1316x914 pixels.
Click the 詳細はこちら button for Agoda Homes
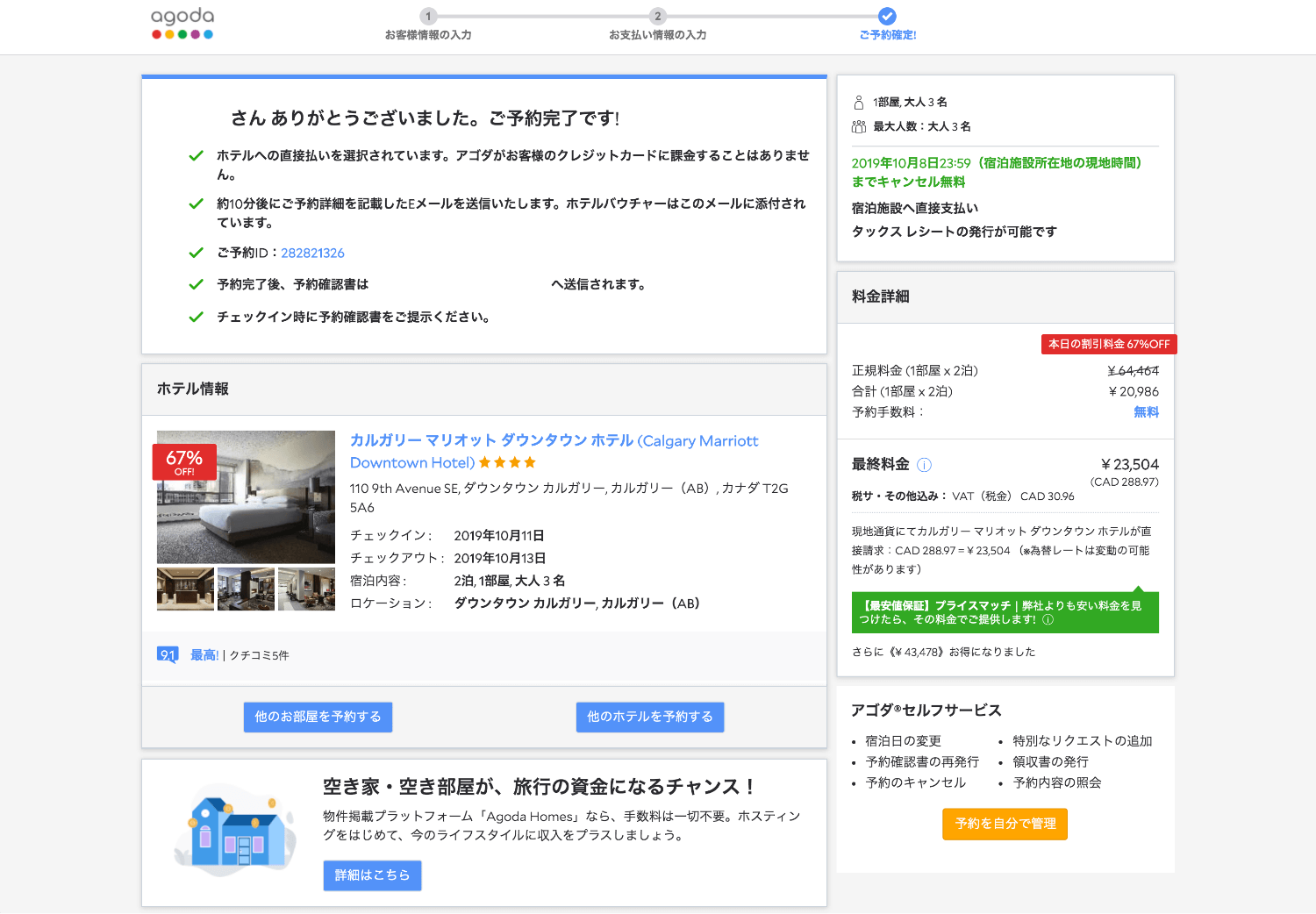[372, 875]
